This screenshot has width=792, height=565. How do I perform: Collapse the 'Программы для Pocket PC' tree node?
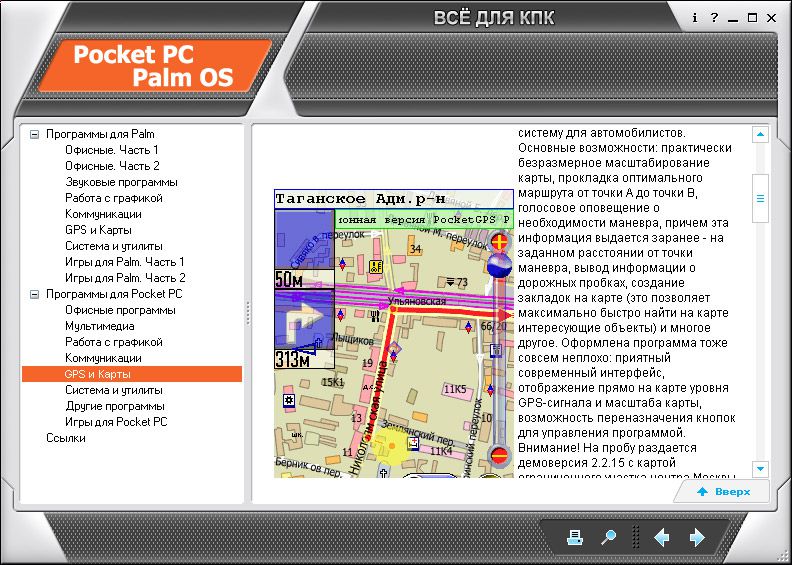pyautogui.click(x=34, y=294)
